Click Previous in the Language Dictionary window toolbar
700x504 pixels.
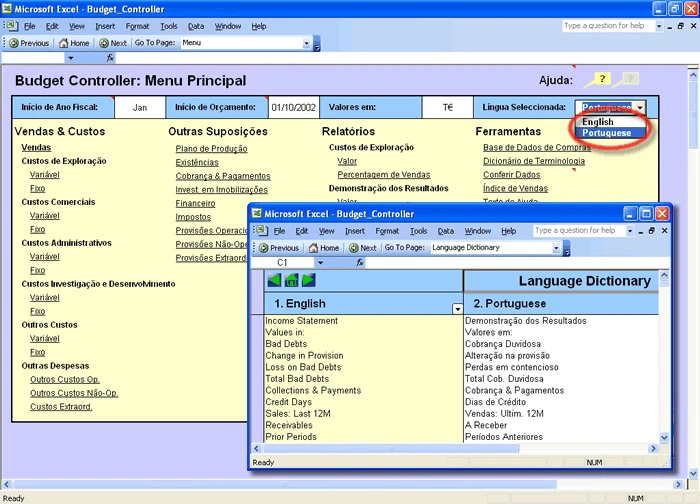(x=279, y=248)
